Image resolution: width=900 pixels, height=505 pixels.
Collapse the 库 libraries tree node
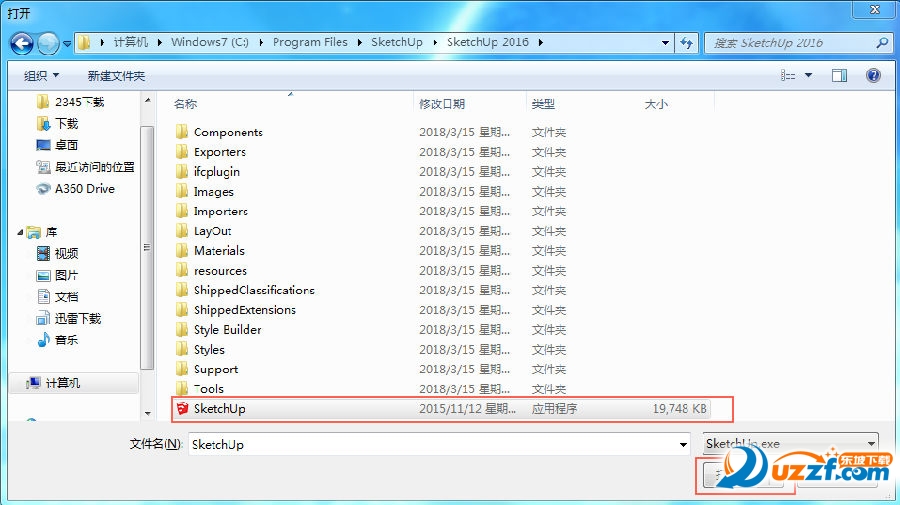[x=22, y=232]
